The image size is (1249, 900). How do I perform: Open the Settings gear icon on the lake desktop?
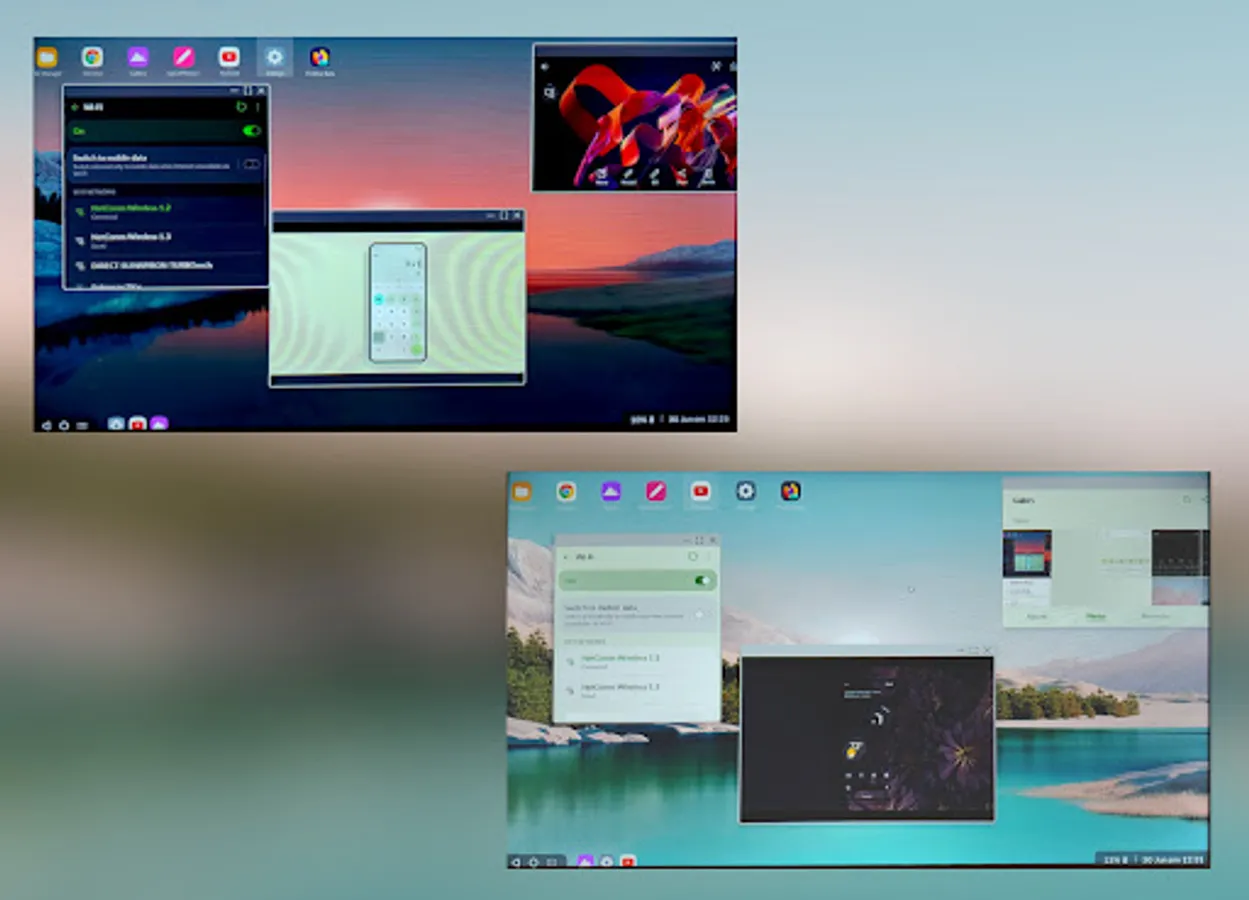click(746, 491)
